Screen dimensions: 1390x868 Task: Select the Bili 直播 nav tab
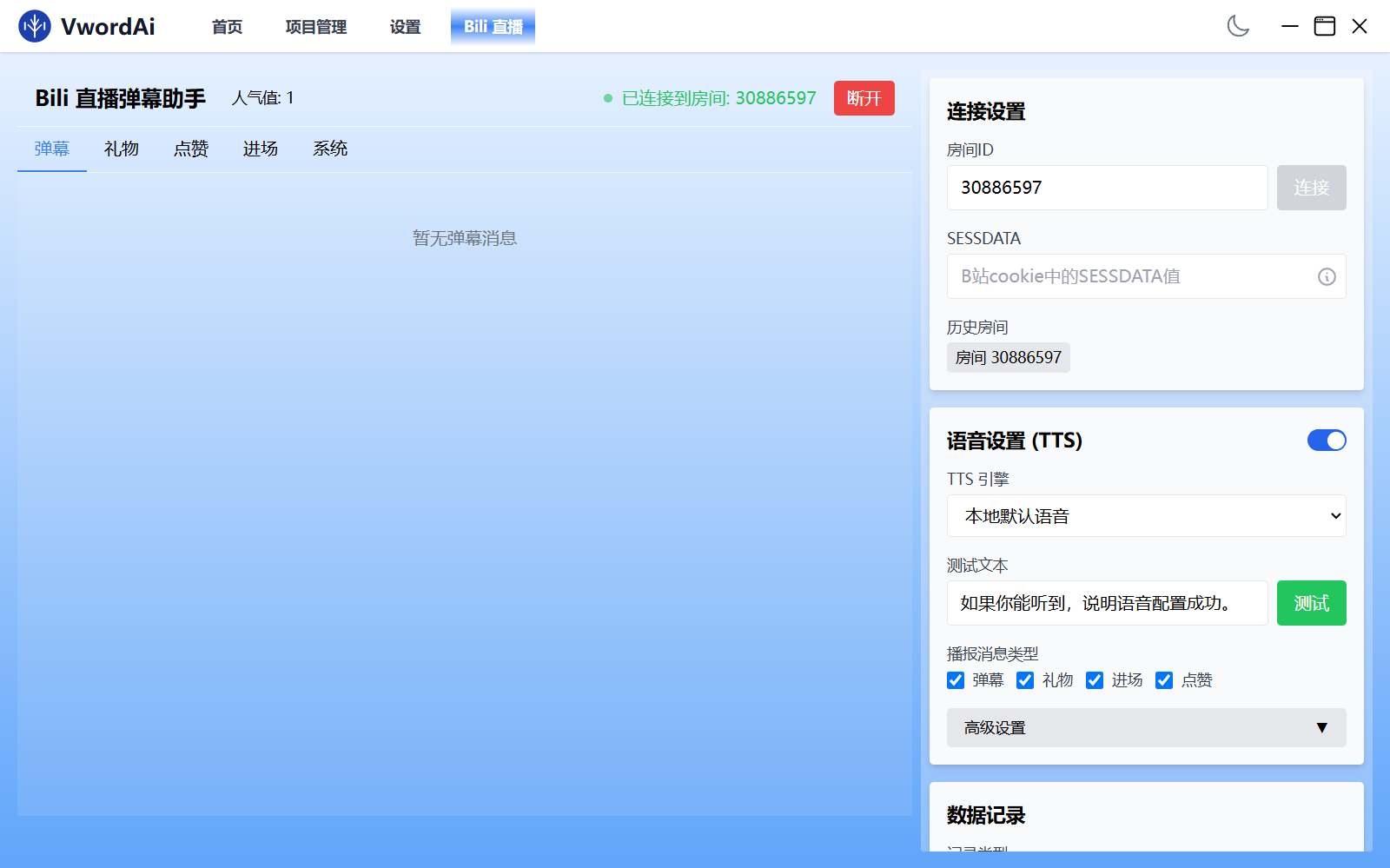click(493, 27)
